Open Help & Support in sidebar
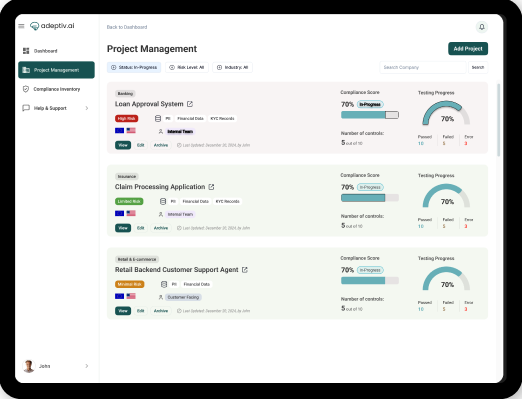The height and width of the screenshot is (399, 522). click(x=56, y=108)
